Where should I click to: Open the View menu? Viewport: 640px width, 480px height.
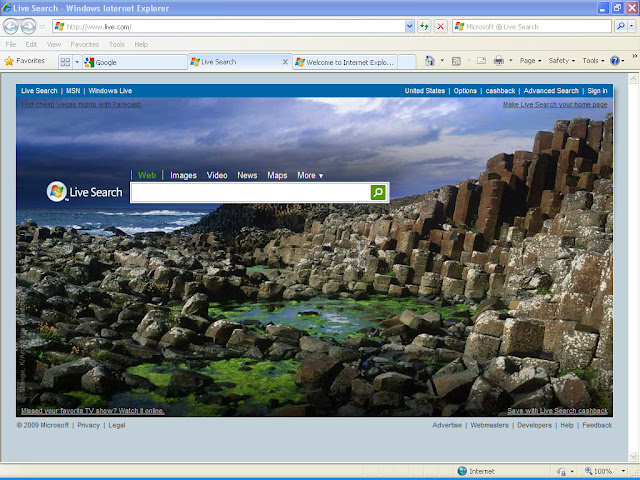point(53,44)
